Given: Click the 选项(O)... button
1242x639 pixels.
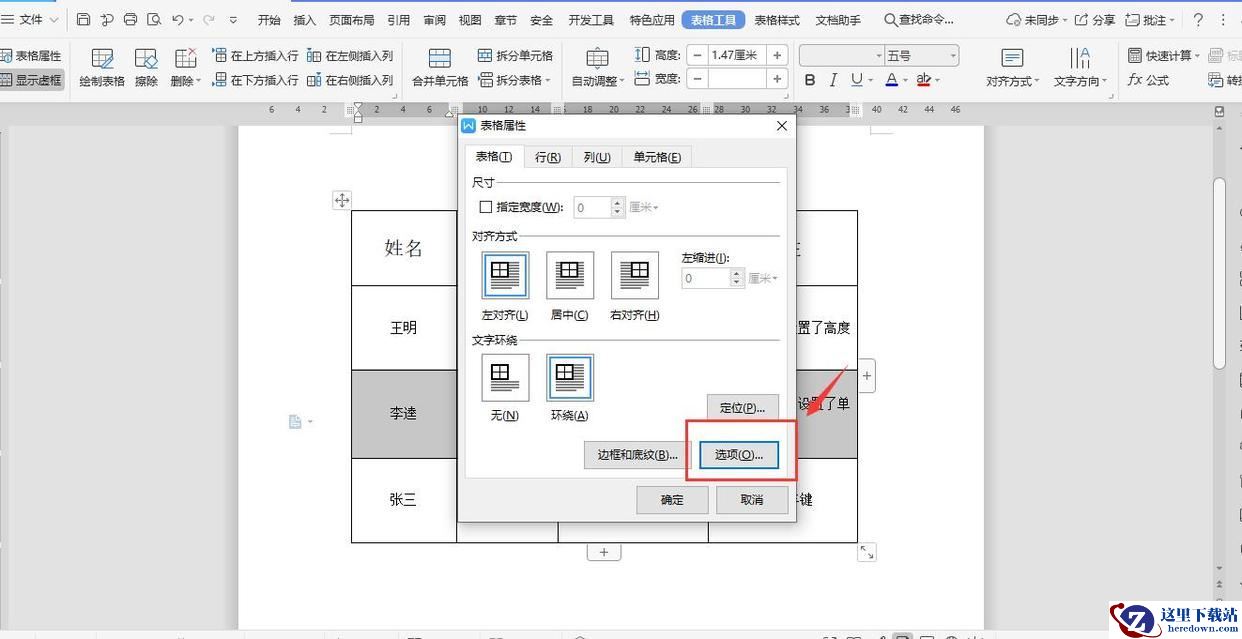Looking at the screenshot, I should pyautogui.click(x=739, y=454).
